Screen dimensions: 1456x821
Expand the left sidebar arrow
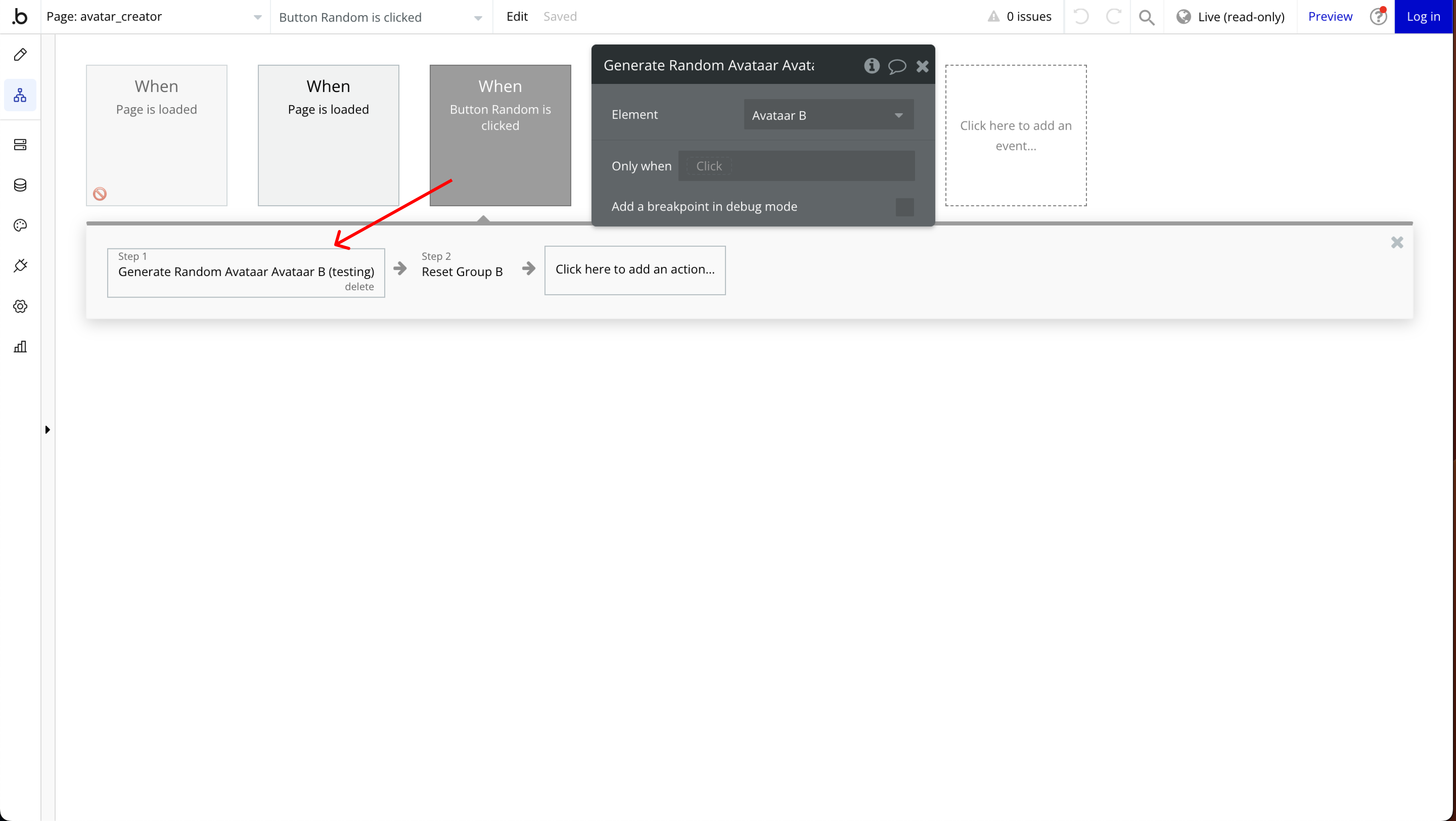48,430
